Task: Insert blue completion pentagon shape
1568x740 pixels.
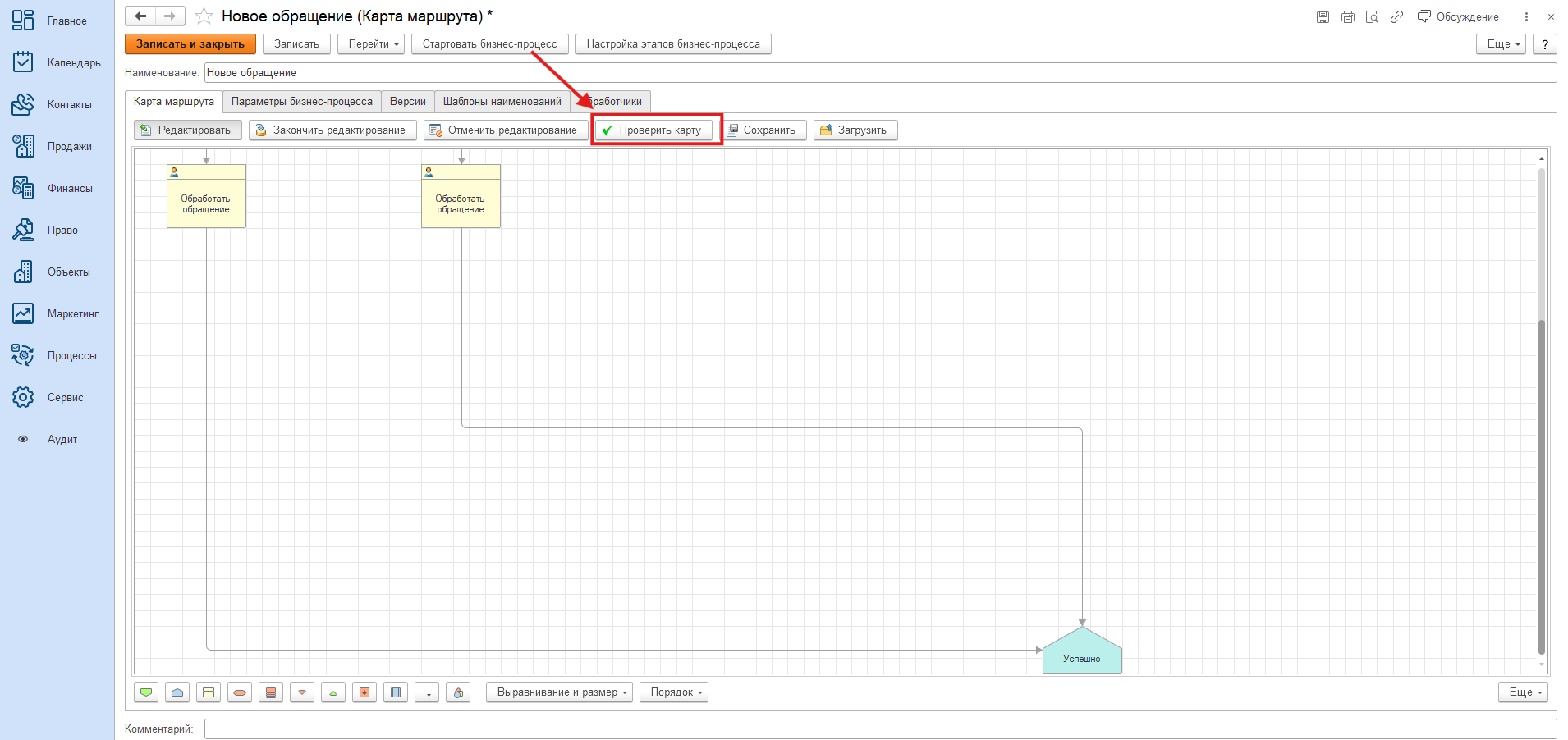Action: 177,692
